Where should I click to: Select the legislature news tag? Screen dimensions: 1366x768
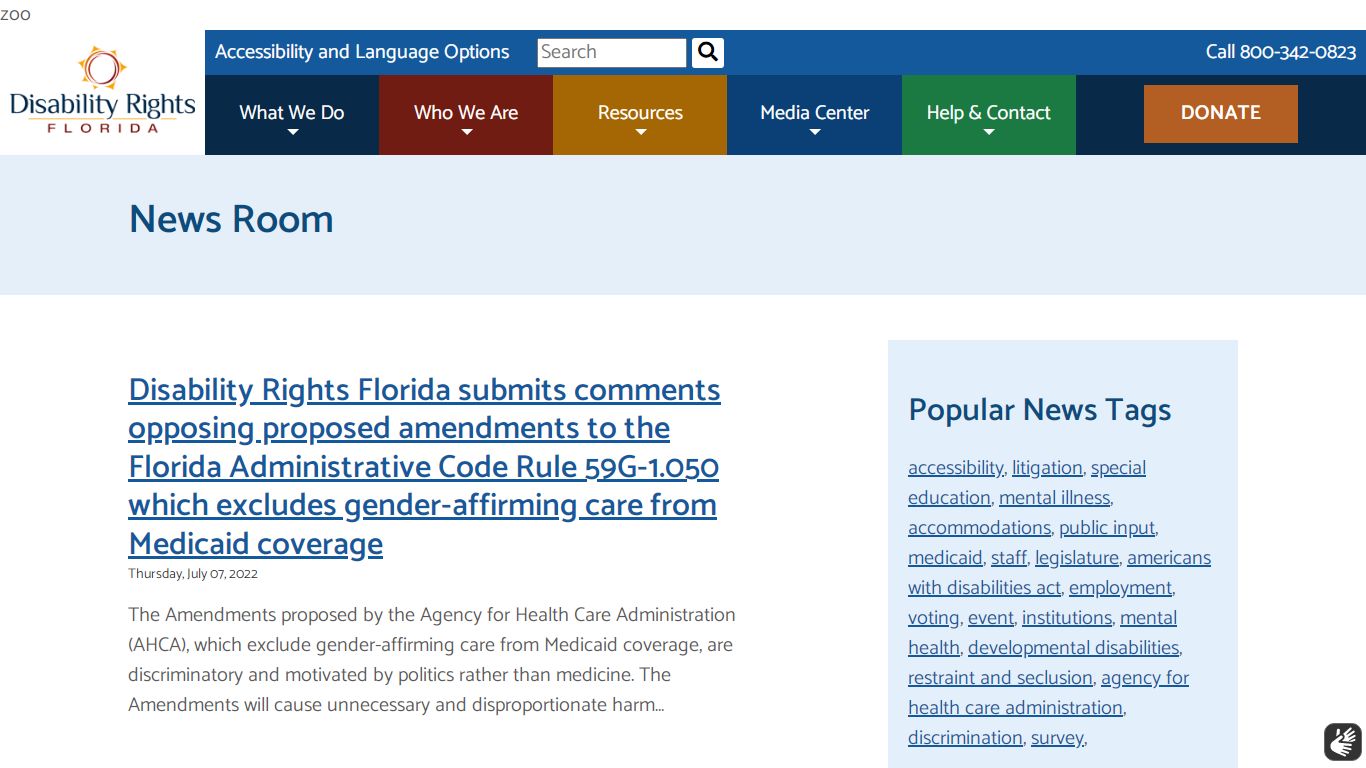coord(1076,558)
